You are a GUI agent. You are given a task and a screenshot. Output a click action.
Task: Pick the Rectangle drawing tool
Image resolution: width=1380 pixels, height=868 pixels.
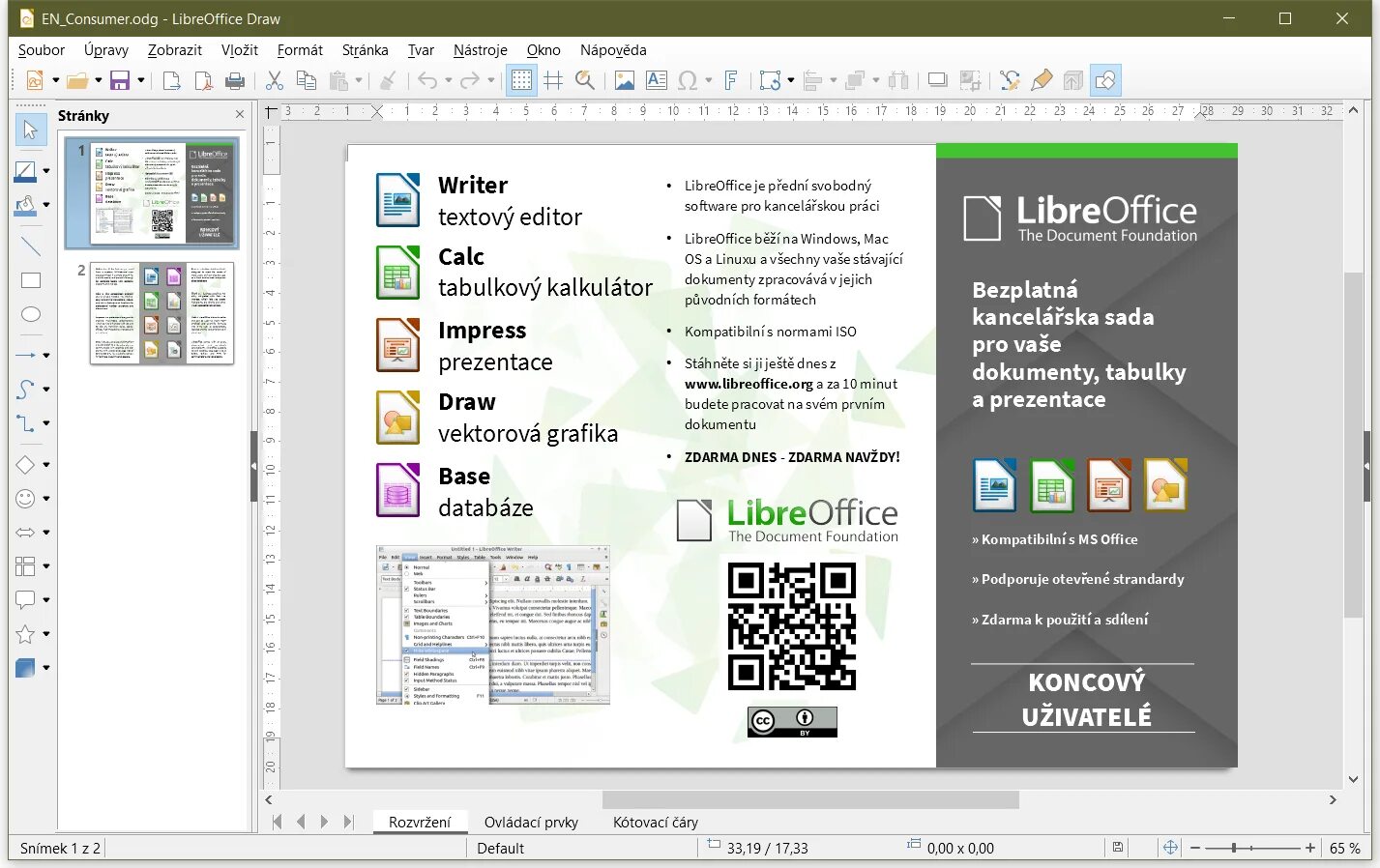[x=30, y=280]
